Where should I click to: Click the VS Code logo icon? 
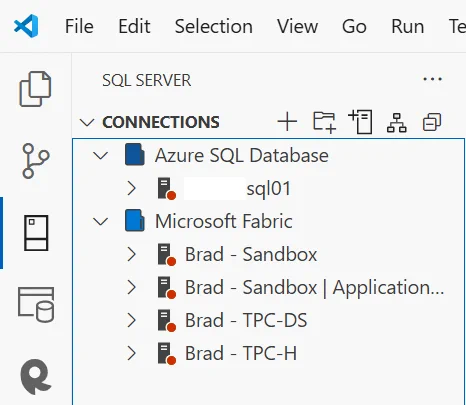(x=26, y=26)
